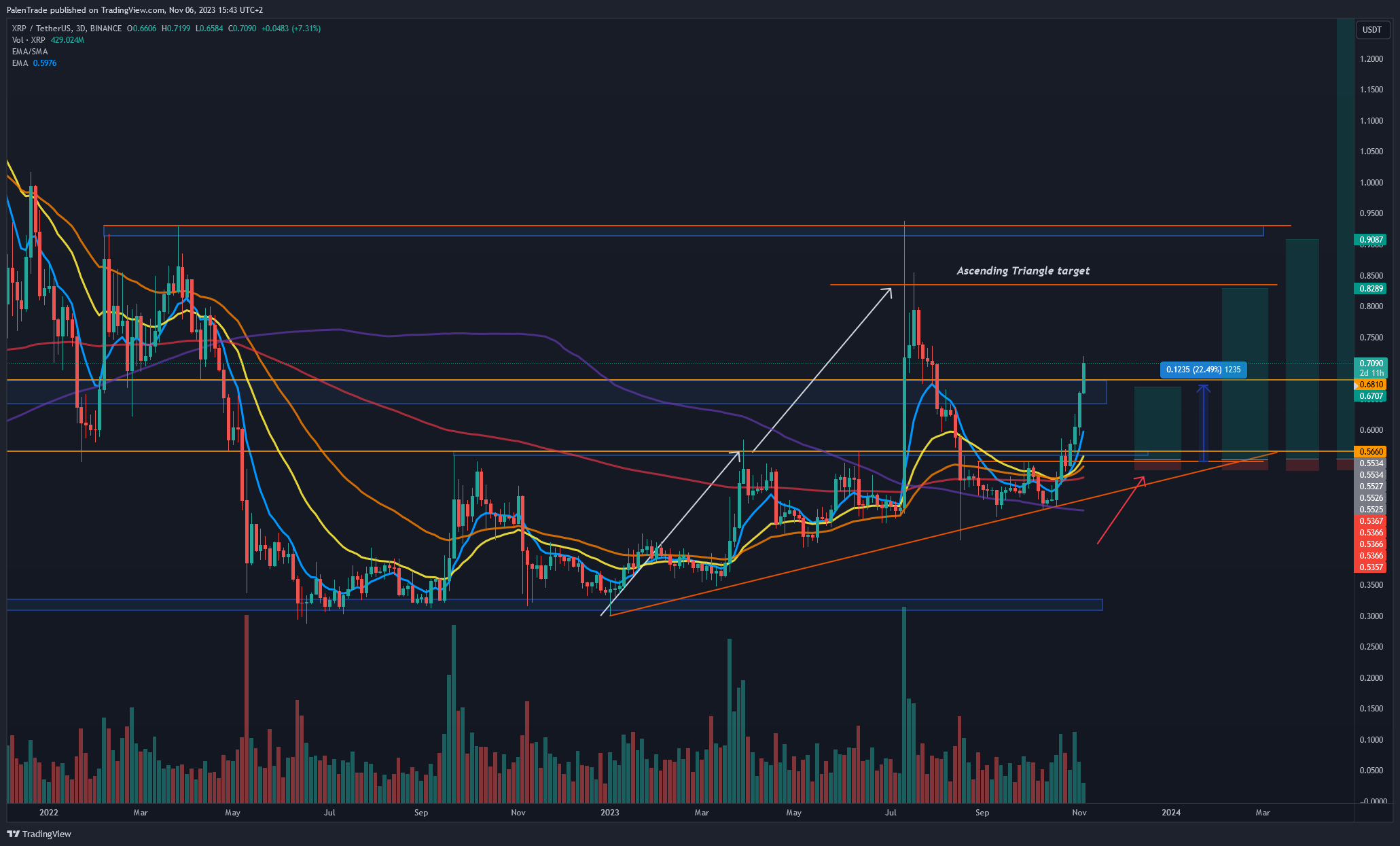Click the TradingView logo at bottom left
1400x846 pixels.
[39, 834]
